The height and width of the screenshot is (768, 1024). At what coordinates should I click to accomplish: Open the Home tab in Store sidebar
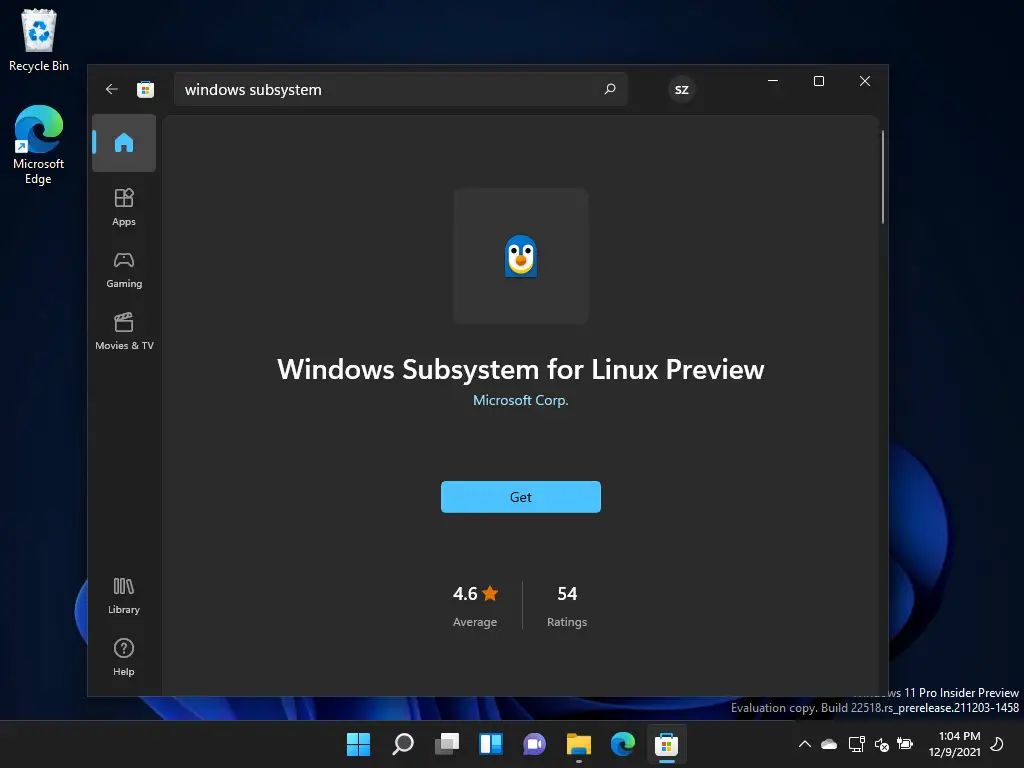coord(123,143)
